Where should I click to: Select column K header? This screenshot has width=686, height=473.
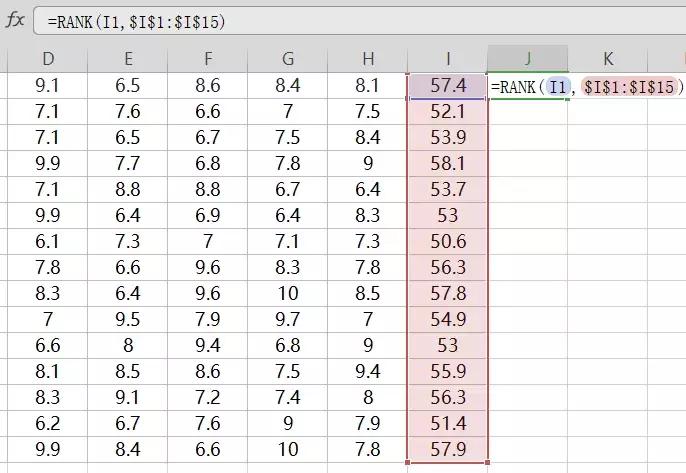[x=608, y=59]
